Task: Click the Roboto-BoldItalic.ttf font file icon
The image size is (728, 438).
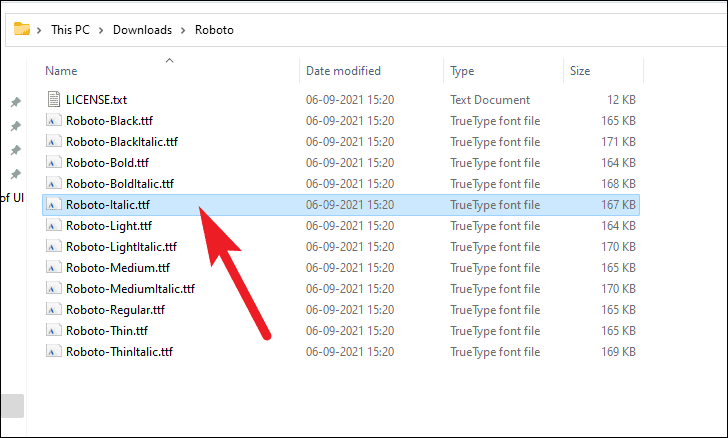Action: point(54,183)
